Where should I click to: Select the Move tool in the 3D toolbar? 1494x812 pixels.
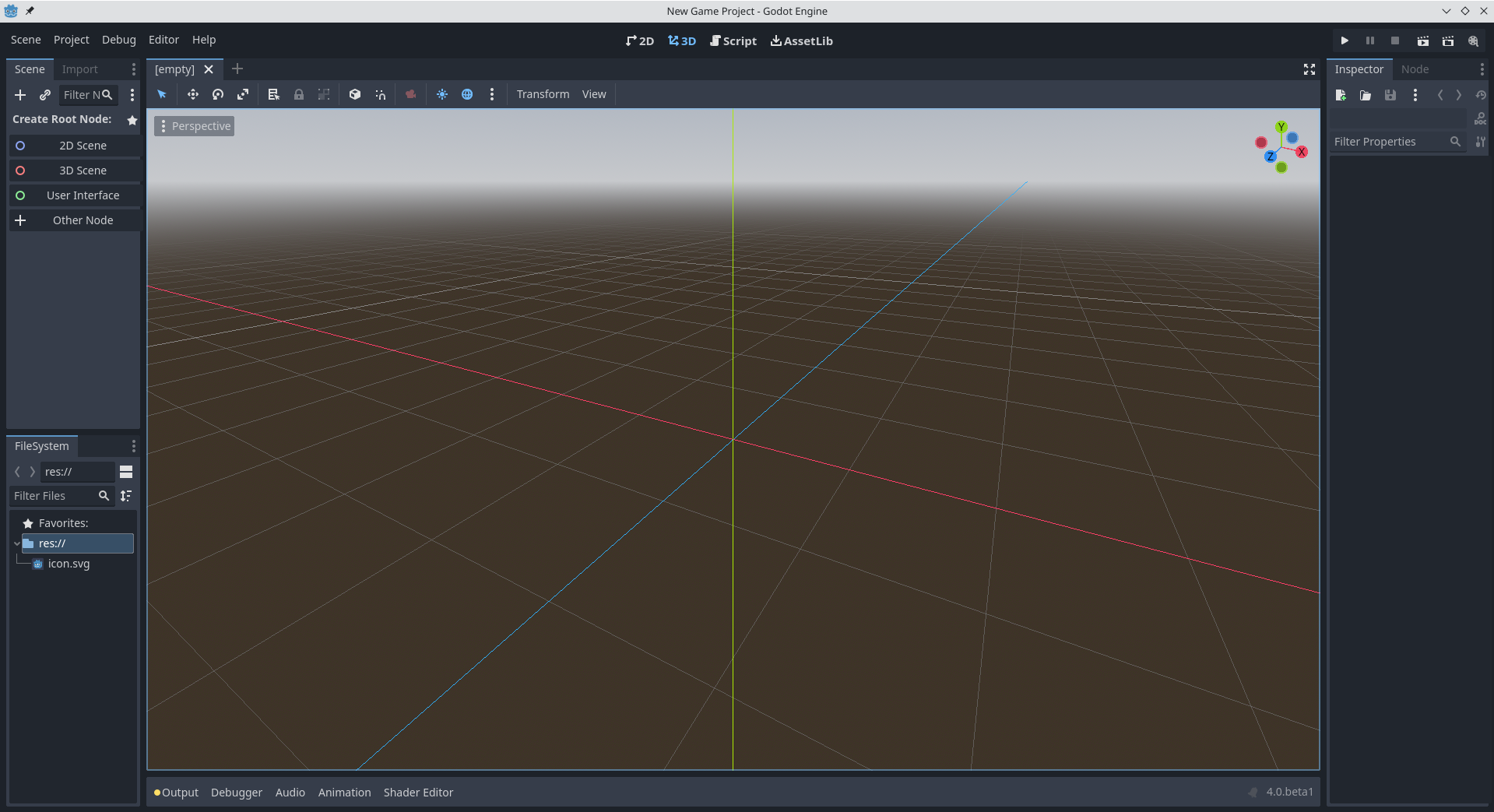pyautogui.click(x=193, y=94)
